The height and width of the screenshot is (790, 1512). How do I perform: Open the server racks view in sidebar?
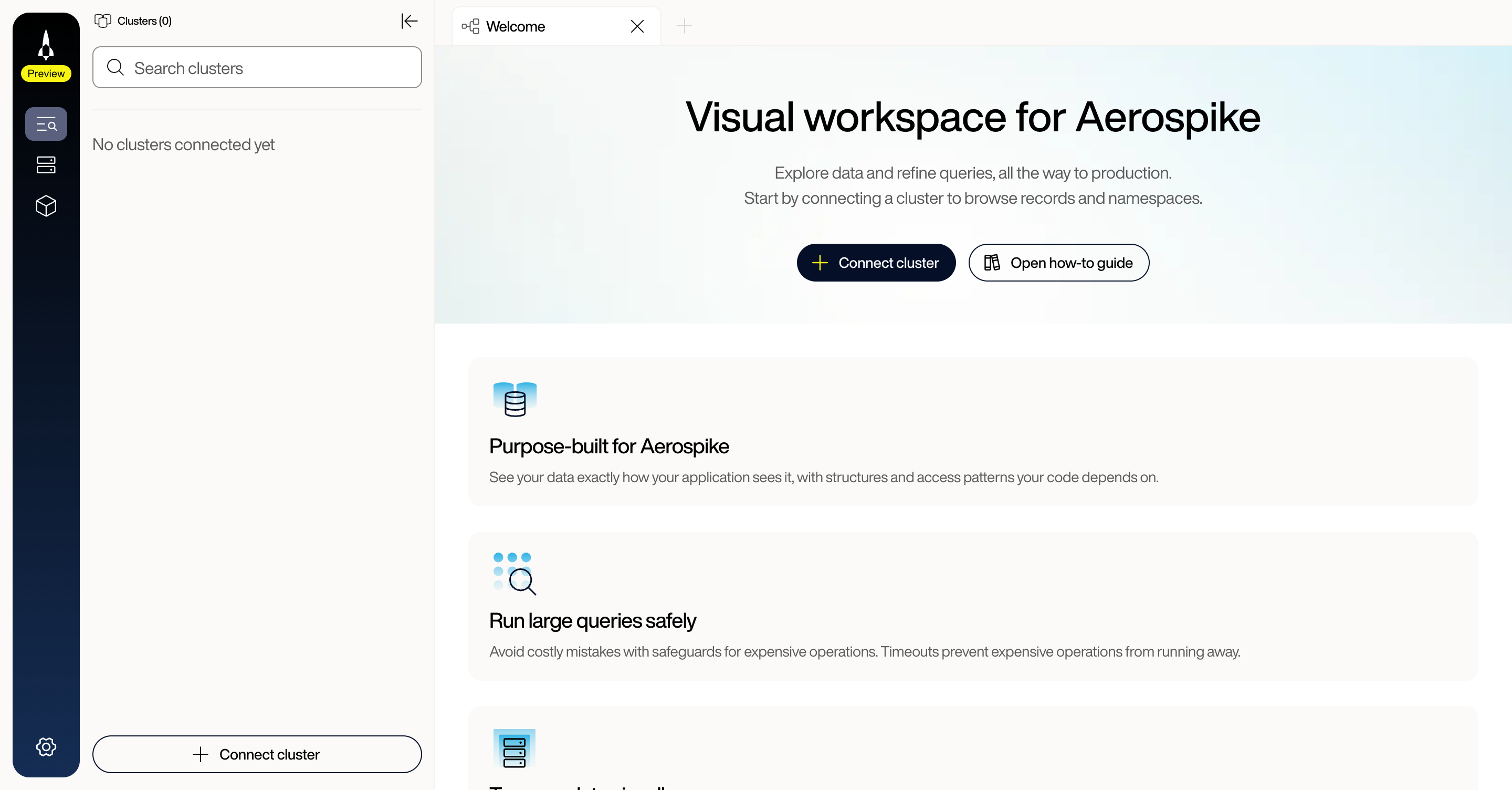coord(46,164)
